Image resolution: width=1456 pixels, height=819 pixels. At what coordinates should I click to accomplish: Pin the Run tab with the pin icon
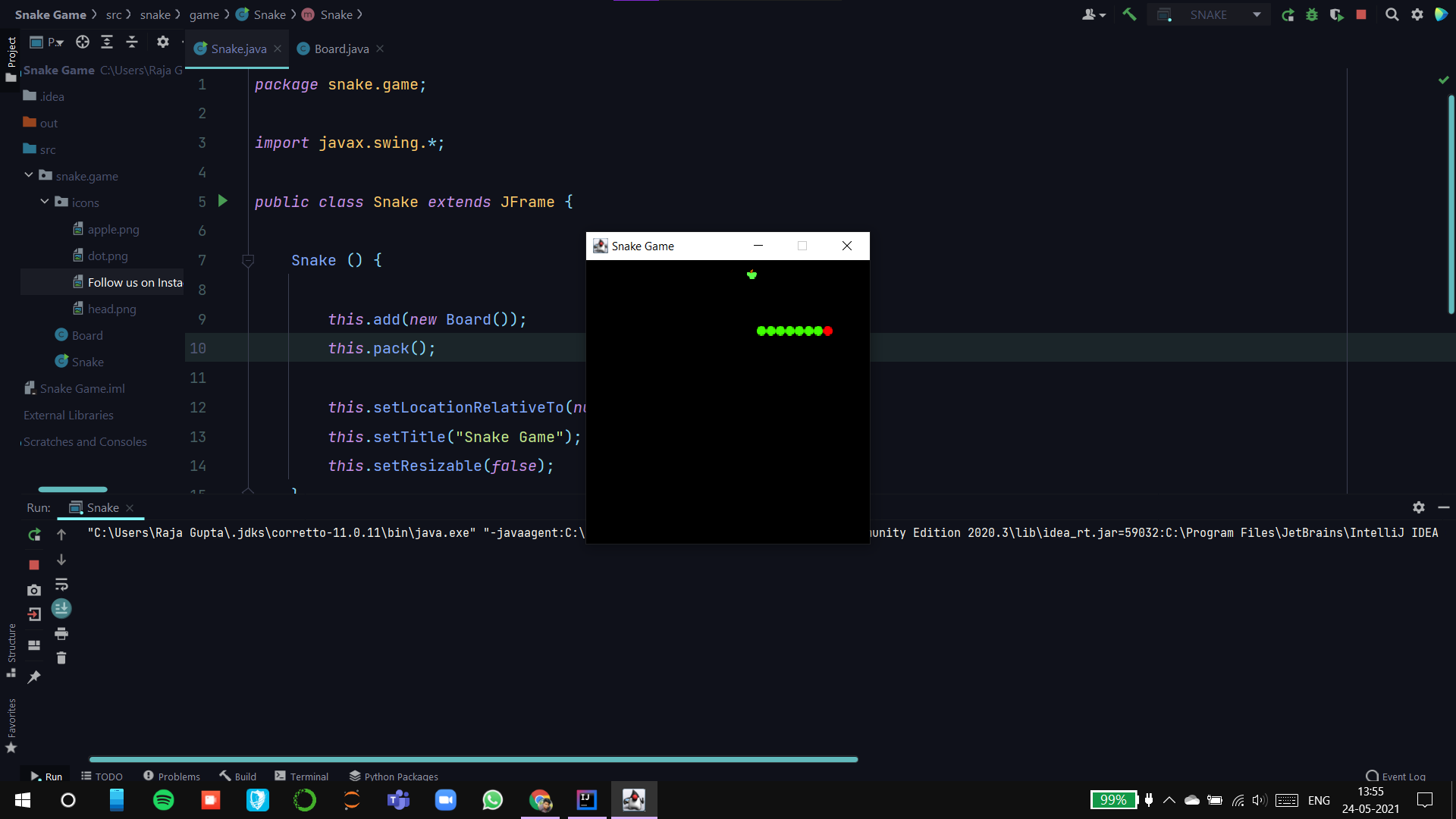(x=34, y=677)
